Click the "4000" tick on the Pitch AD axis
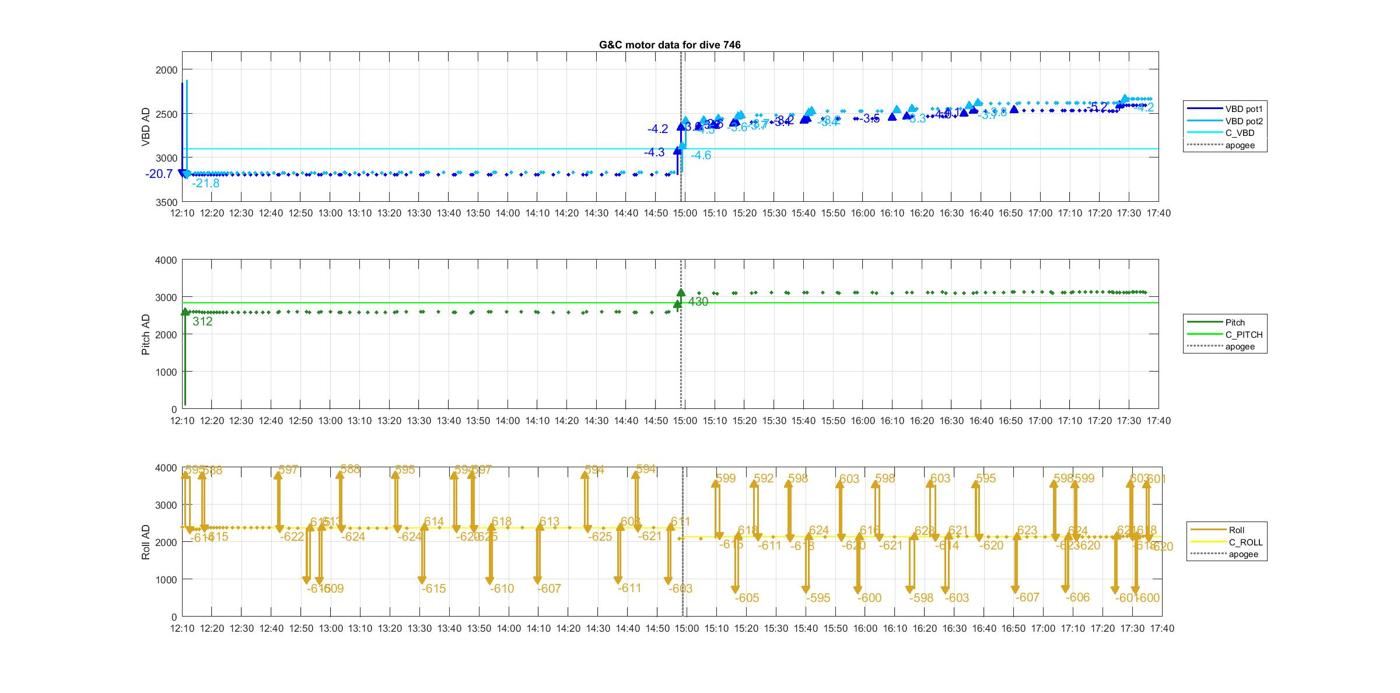This screenshot has width=1400, height=693. (x=166, y=260)
